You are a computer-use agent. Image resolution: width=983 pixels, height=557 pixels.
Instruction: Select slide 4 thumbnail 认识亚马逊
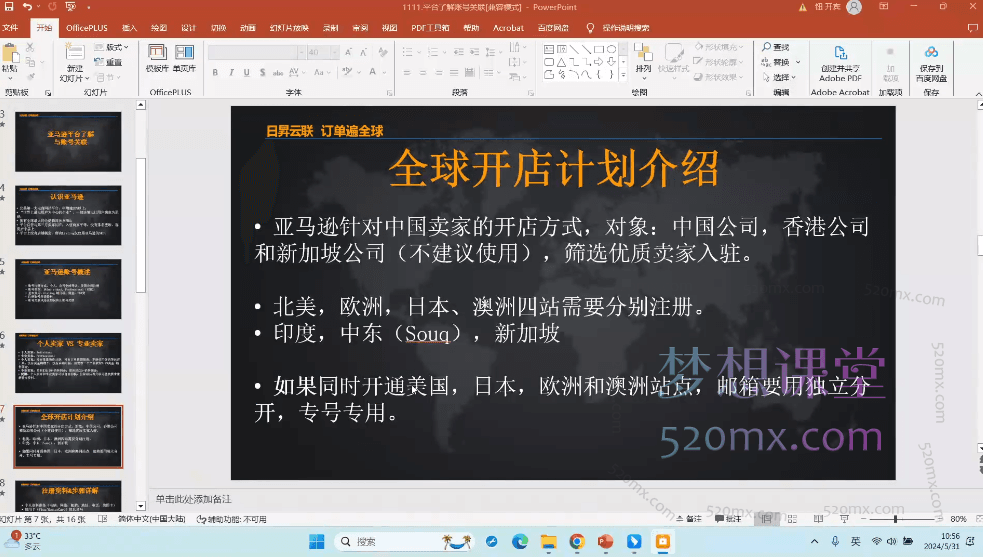pos(68,215)
